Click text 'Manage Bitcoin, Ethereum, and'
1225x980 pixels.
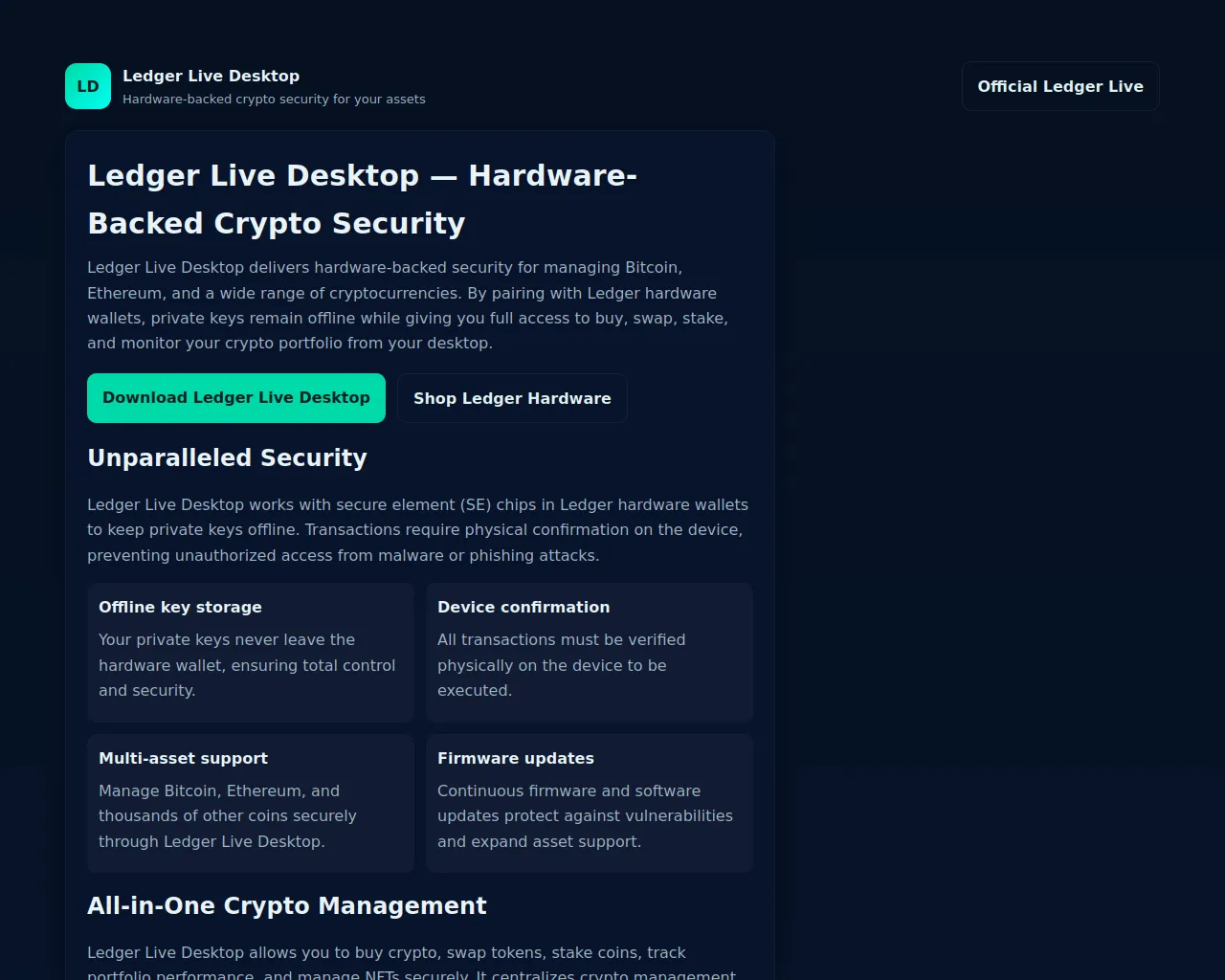coord(219,791)
